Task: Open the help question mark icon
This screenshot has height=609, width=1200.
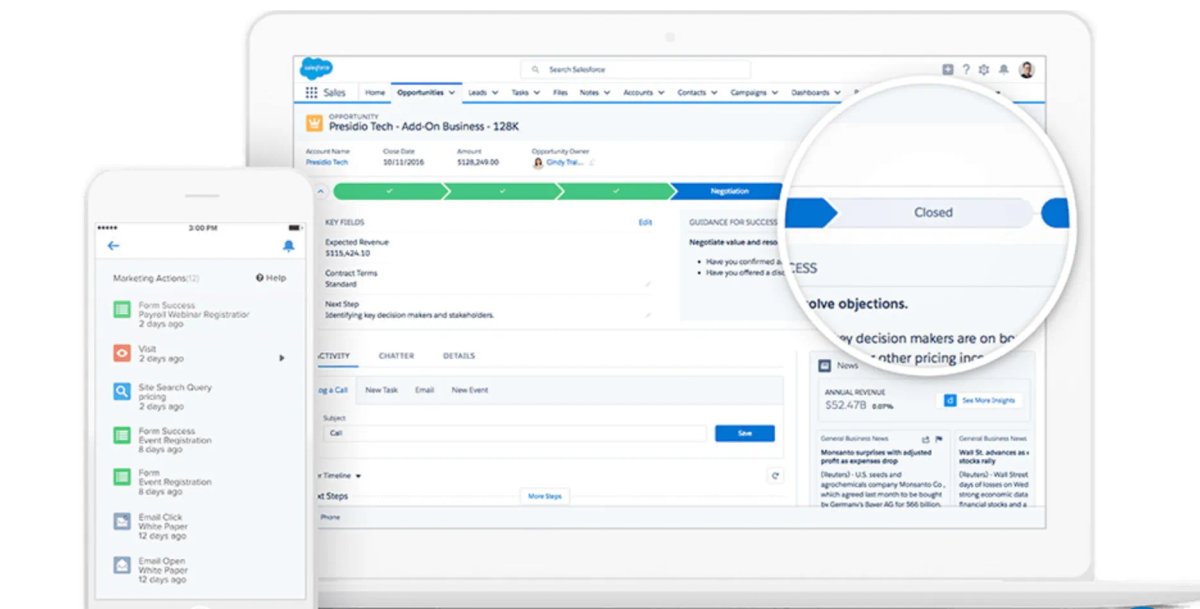Action: 966,69
